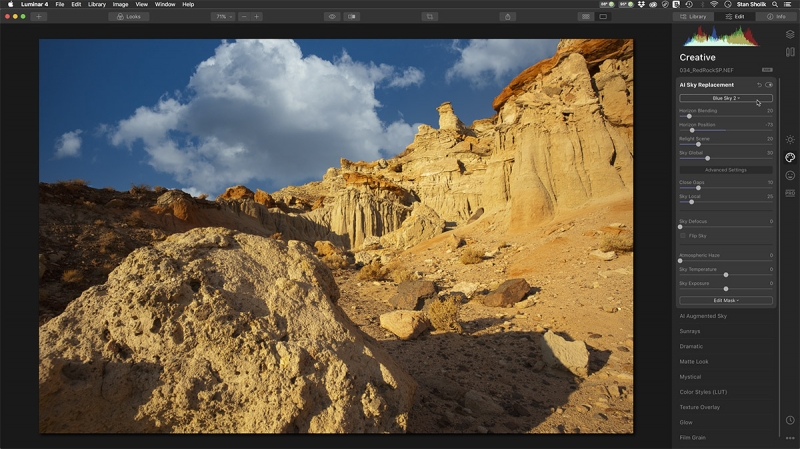Open the Help menu
This screenshot has width=800, height=449.
(x=188, y=4)
